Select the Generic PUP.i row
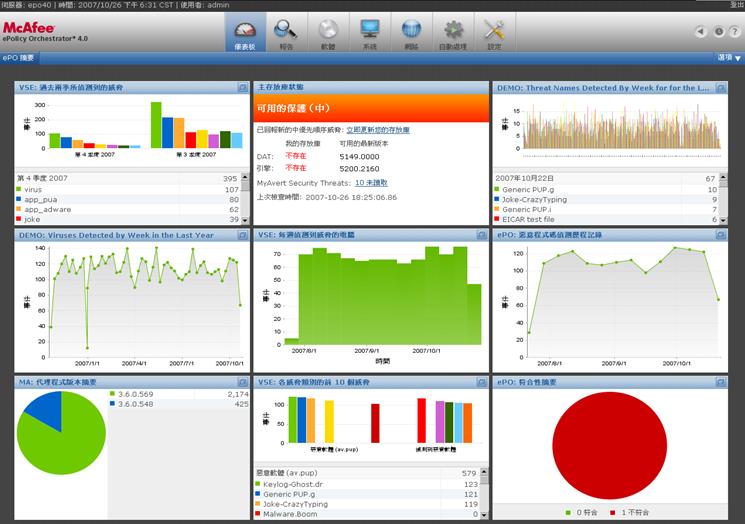 point(606,210)
